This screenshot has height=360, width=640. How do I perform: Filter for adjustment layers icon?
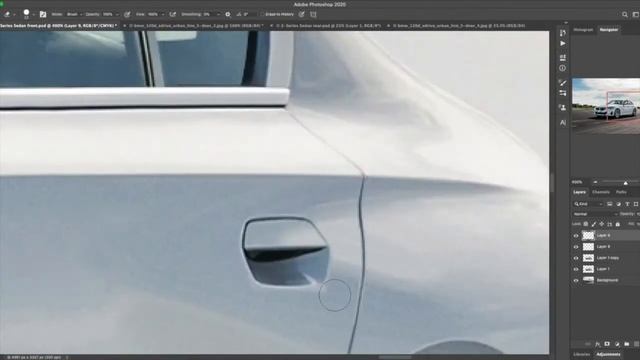tap(618, 204)
